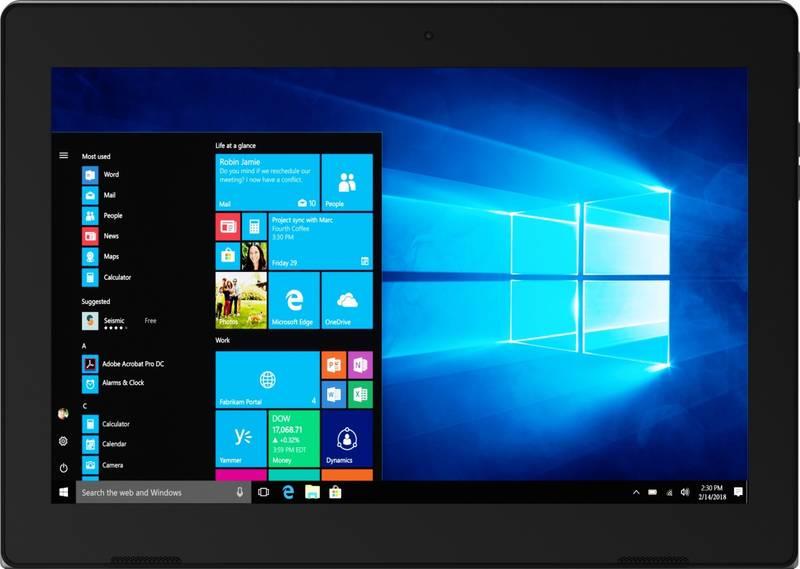Open the Excel tile
Image resolution: width=800 pixels, height=569 pixels.
pos(360,394)
